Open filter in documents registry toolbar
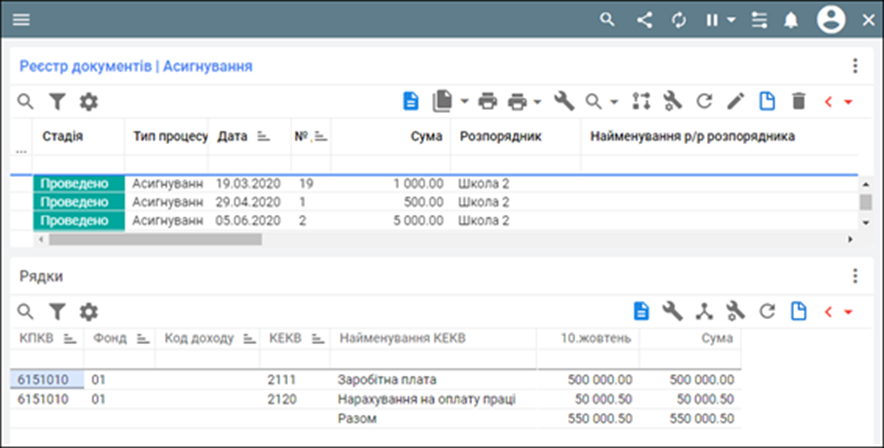The height and width of the screenshot is (448, 884). tap(57, 101)
